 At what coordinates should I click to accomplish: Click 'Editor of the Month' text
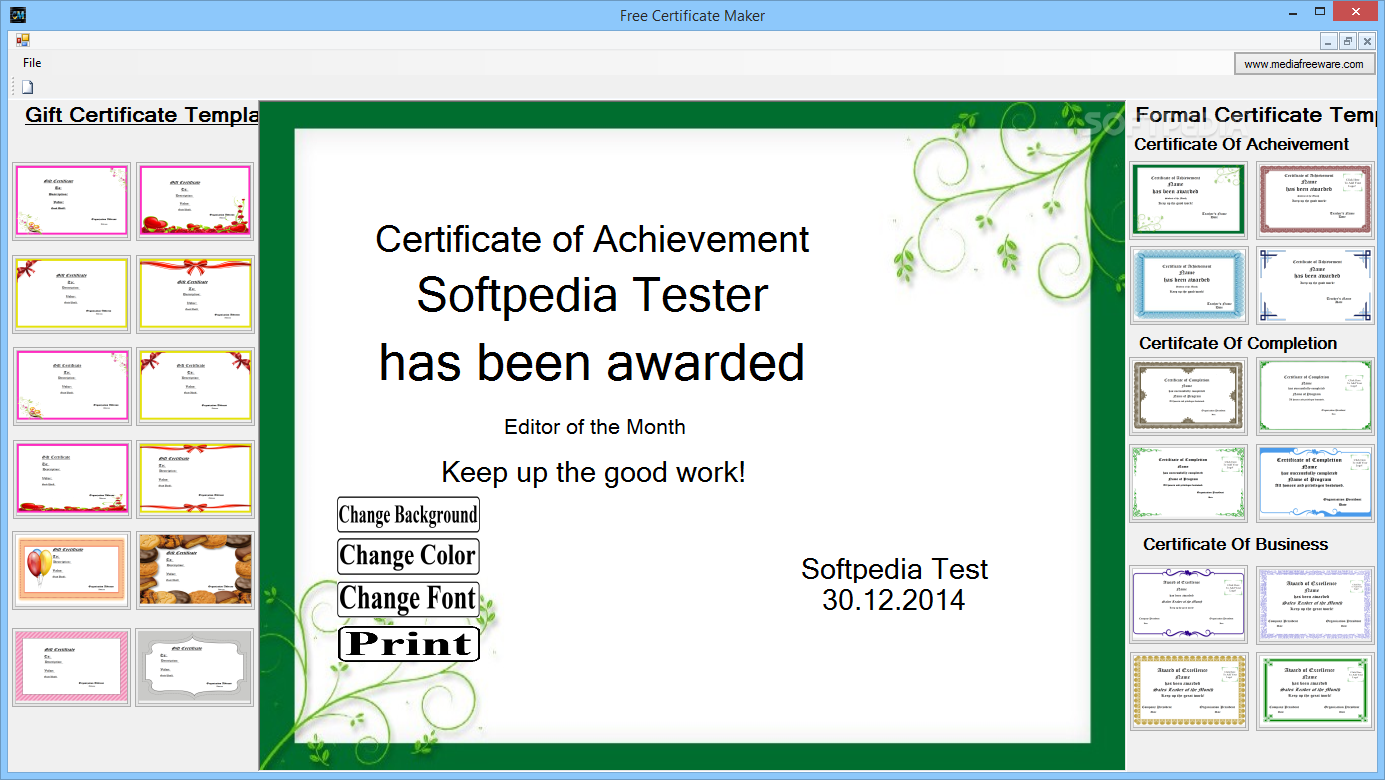[595, 427]
